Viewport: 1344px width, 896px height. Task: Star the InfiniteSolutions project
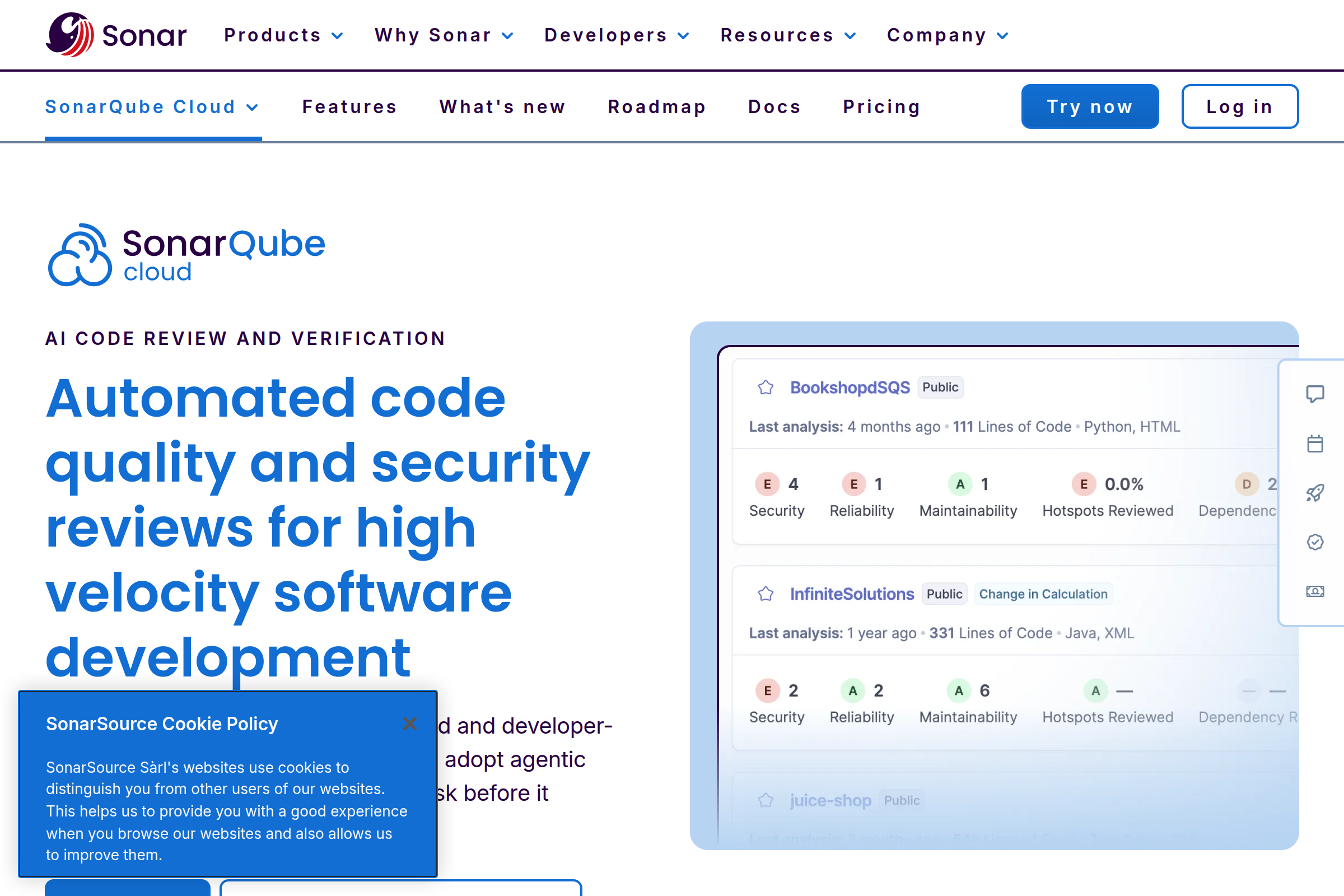[x=766, y=594]
